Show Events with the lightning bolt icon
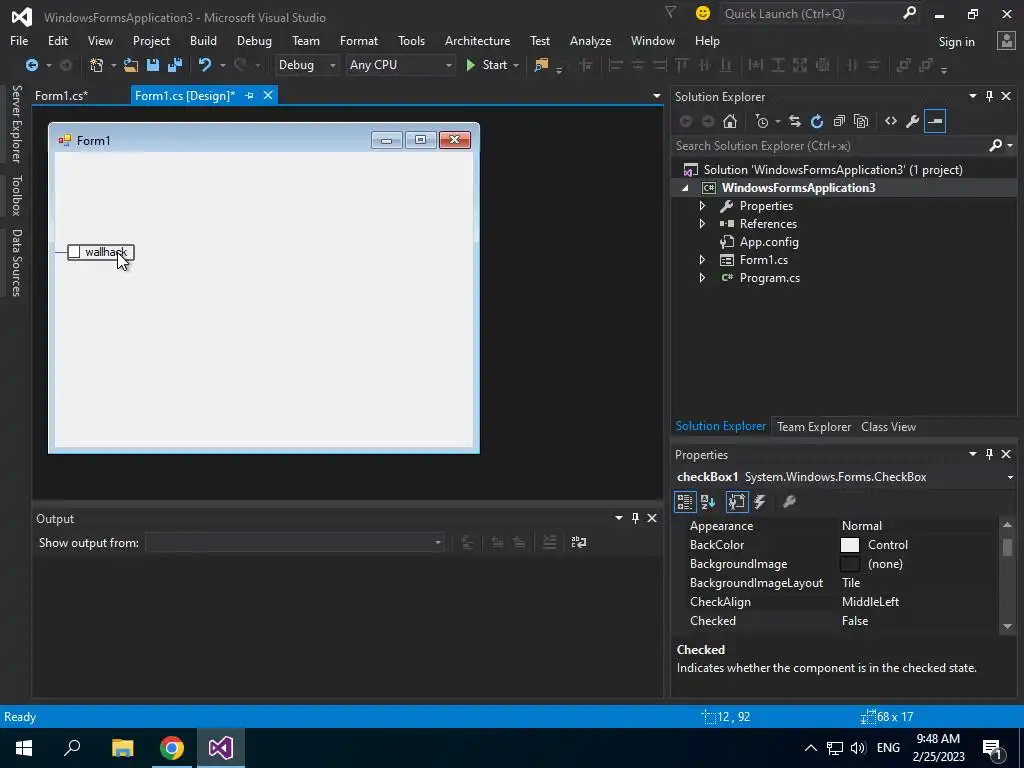Screen dimensions: 1024x768 tap(760, 502)
